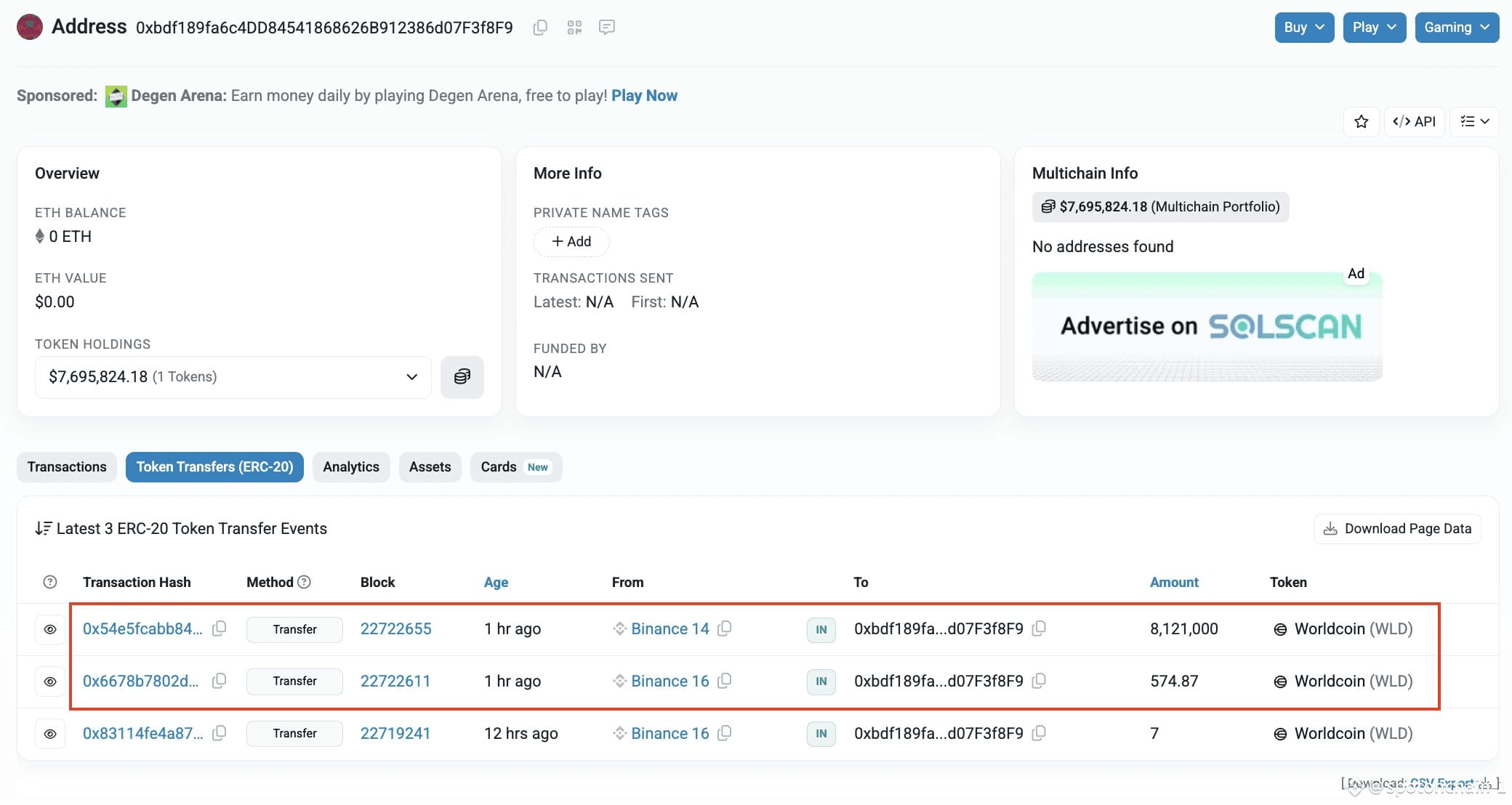Switch to the Transactions tab
Image resolution: width=1512 pixels, height=805 pixels.
(x=67, y=466)
